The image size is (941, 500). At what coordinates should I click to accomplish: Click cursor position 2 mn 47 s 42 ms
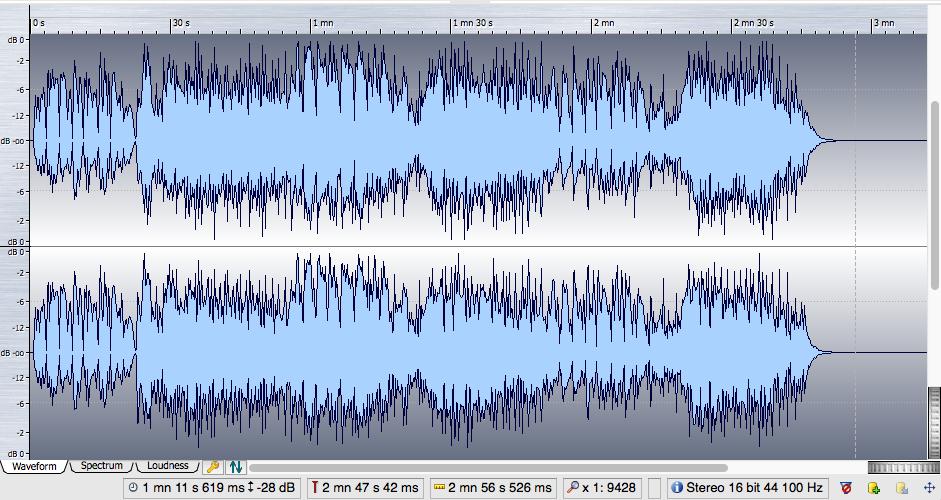coord(370,487)
